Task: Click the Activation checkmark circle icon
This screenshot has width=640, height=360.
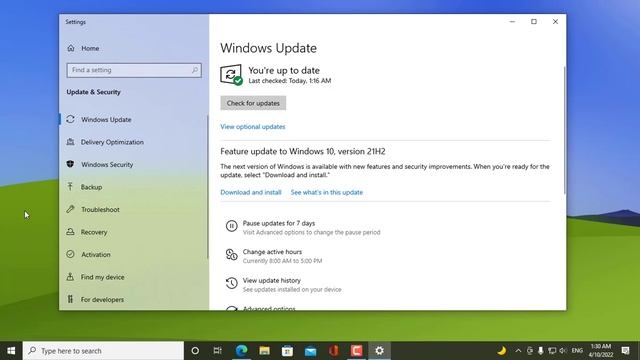Action: 70,254
